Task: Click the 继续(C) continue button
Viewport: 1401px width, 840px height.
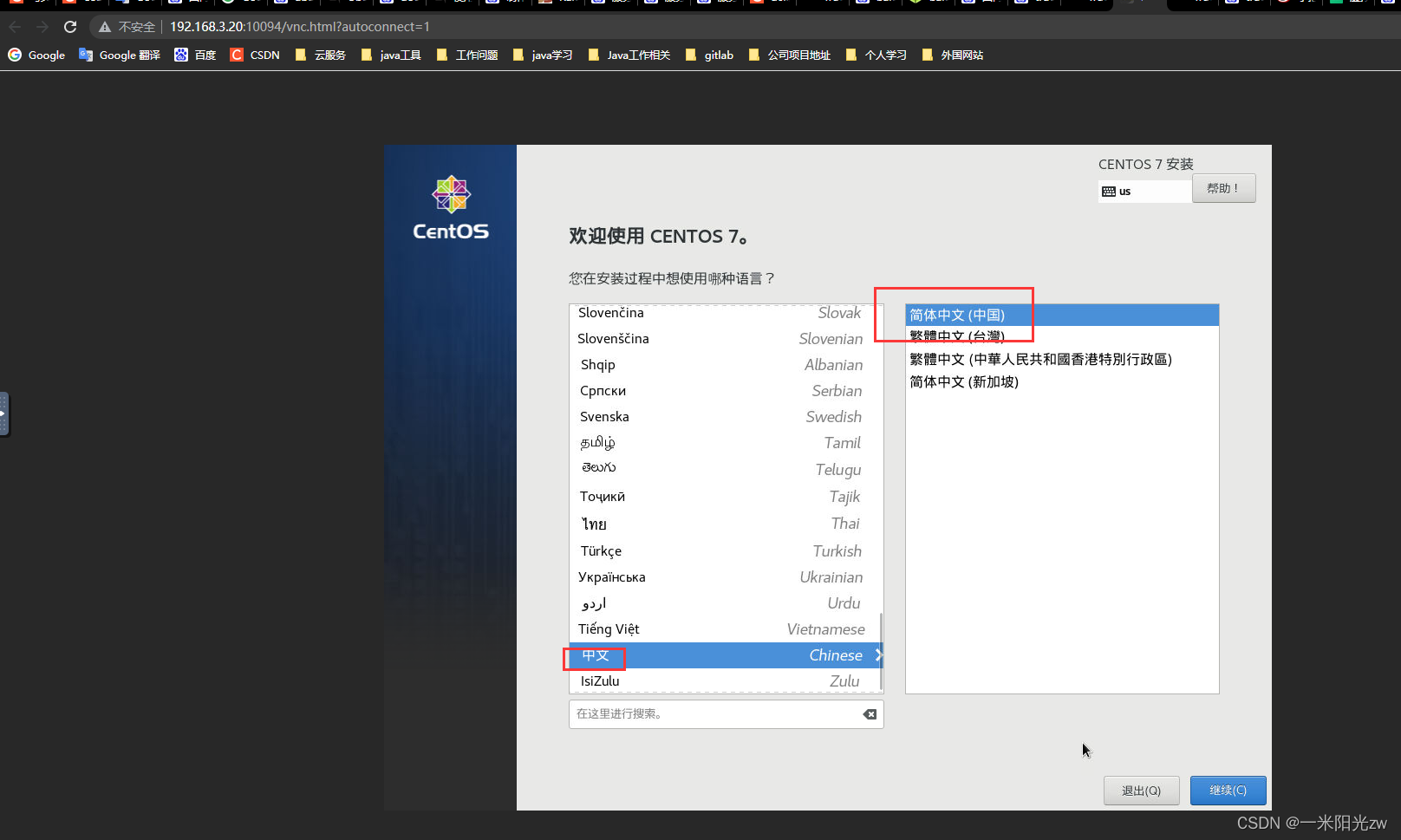Action: coord(1228,790)
